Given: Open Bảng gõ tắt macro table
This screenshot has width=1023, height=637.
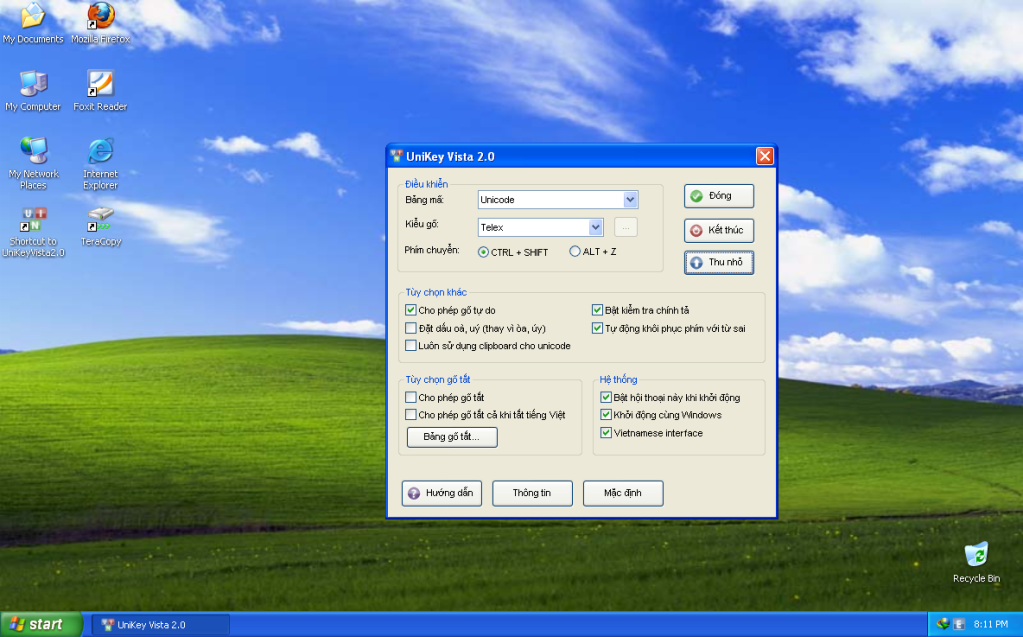Looking at the screenshot, I should pyautogui.click(x=452, y=437).
